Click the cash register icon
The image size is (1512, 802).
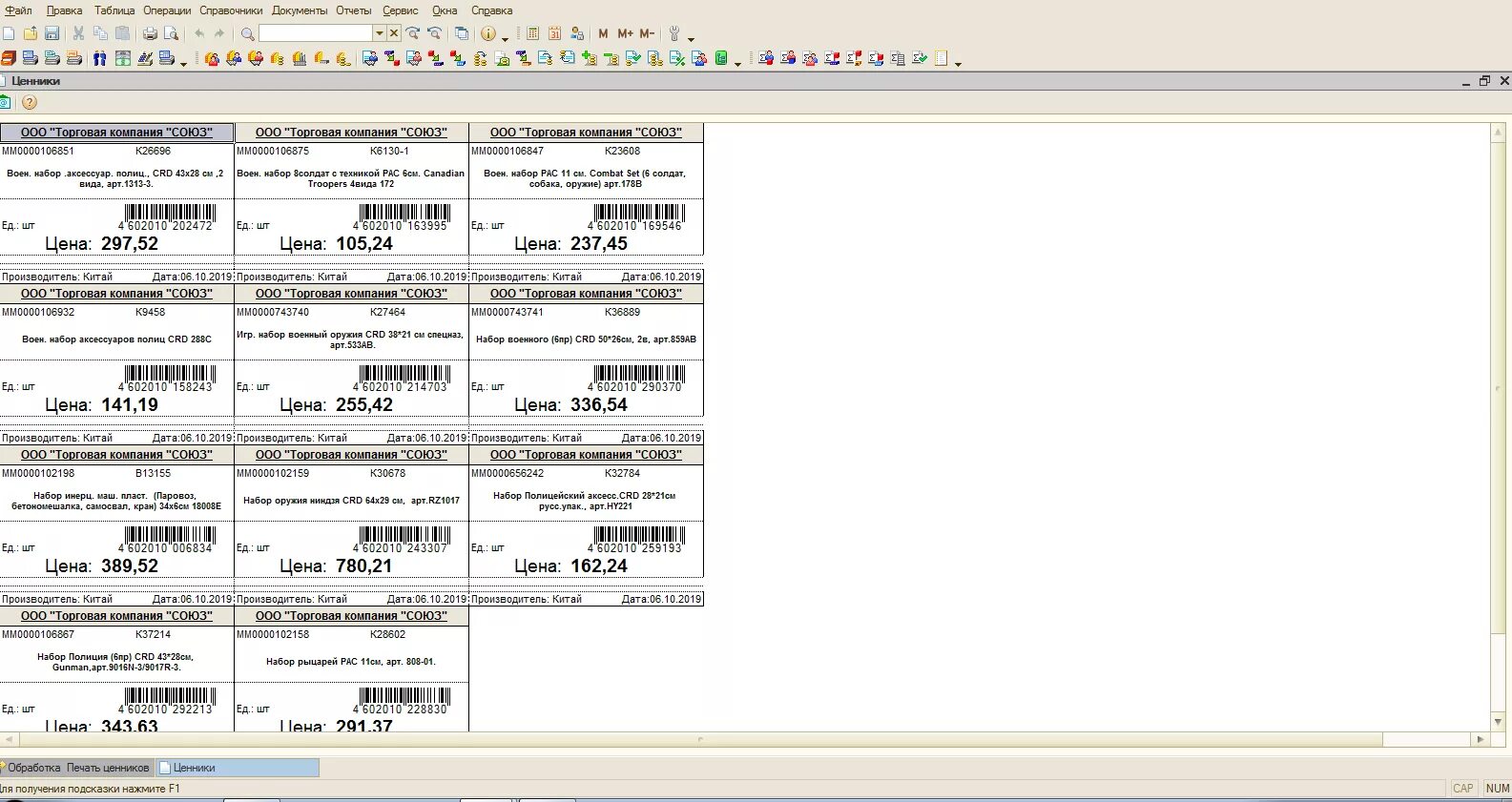click(x=145, y=58)
